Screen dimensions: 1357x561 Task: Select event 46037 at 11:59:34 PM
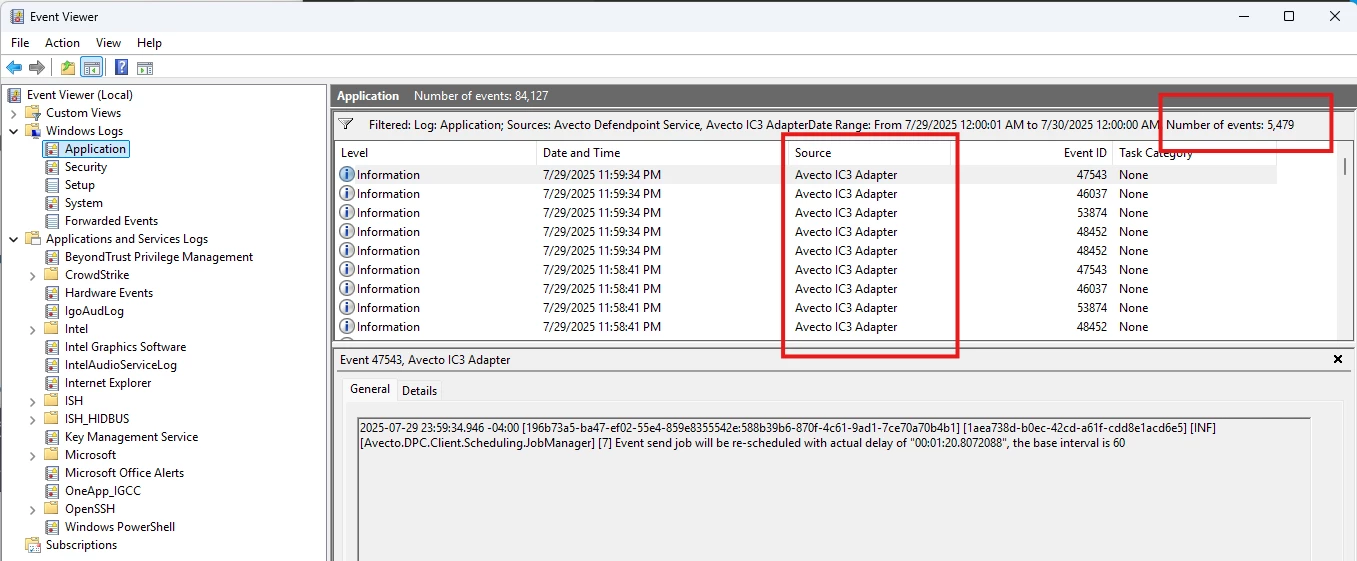(806, 194)
